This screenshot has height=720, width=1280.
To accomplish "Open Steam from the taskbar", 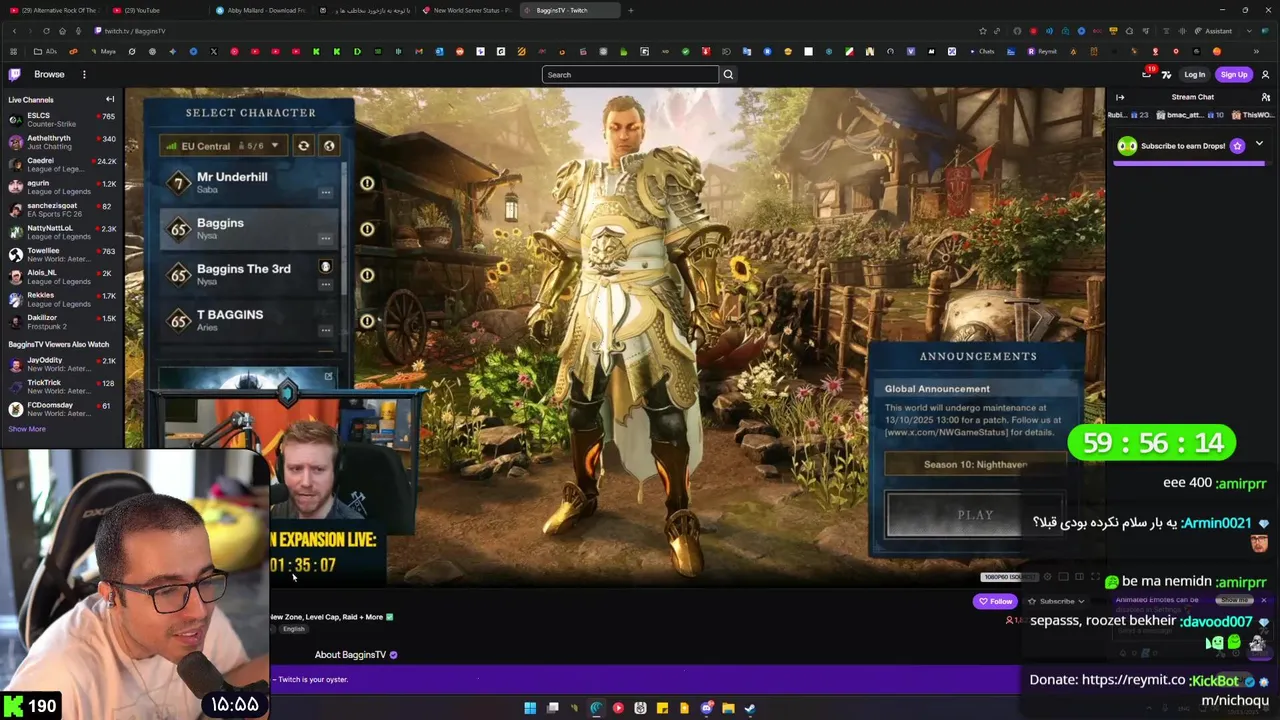I will tap(750, 708).
